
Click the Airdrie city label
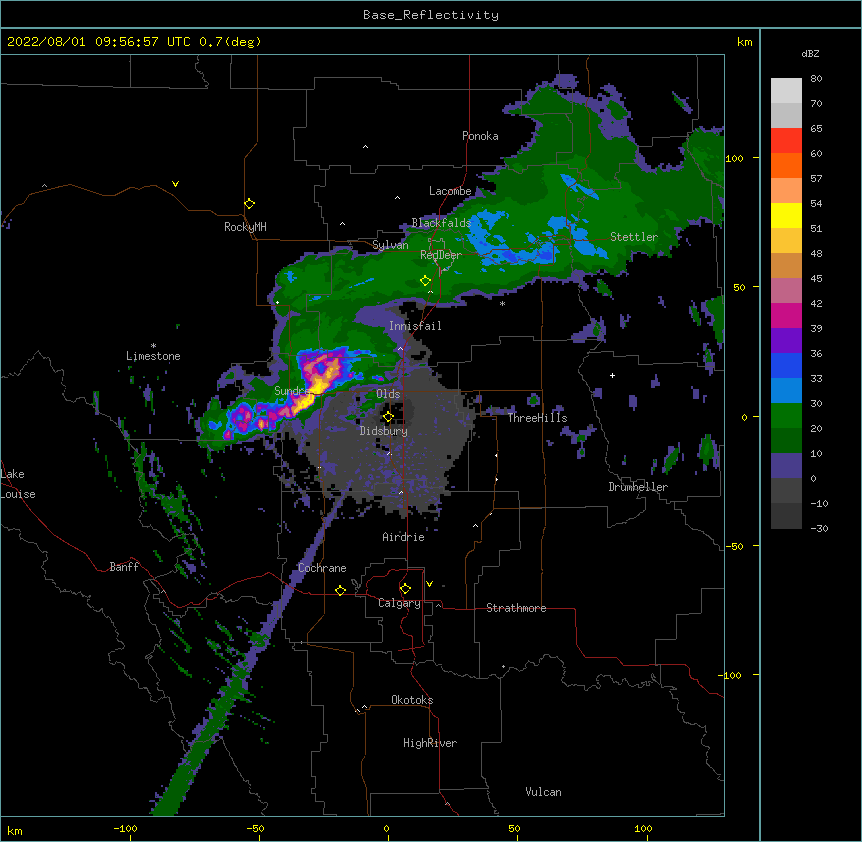click(x=404, y=537)
